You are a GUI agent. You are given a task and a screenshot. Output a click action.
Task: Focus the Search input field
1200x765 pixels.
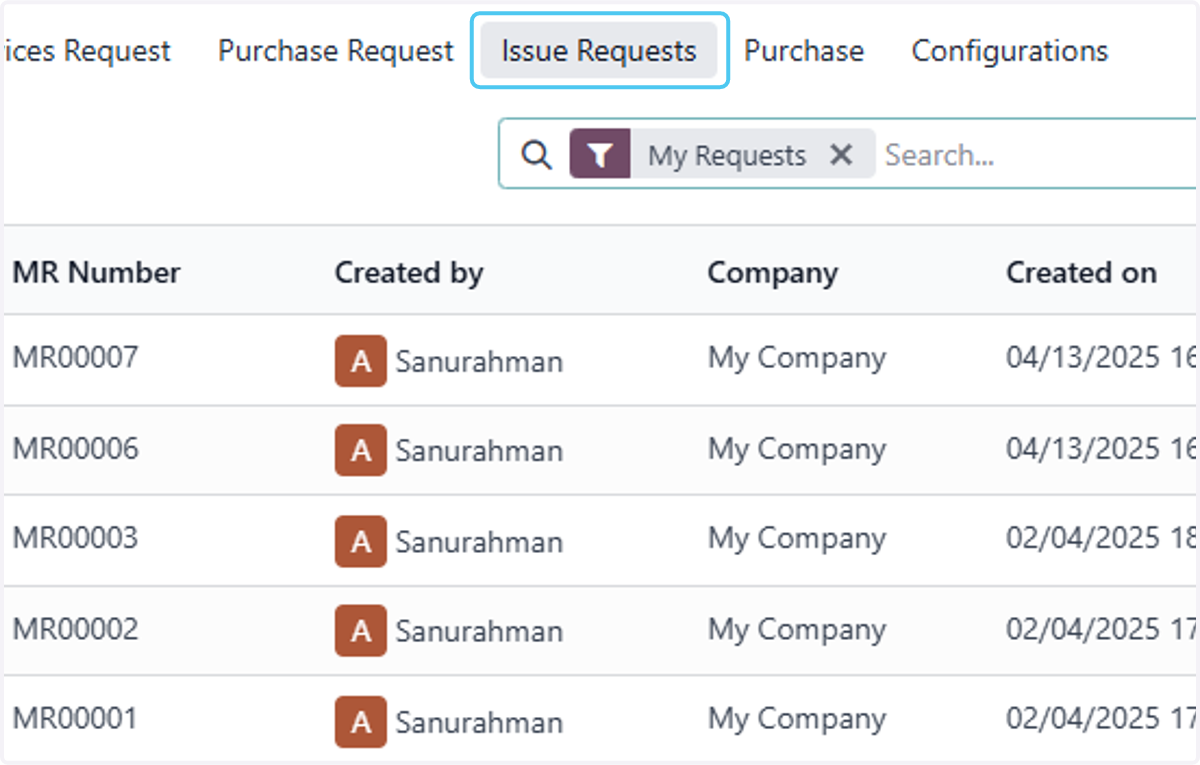pyautogui.click(x=1038, y=155)
